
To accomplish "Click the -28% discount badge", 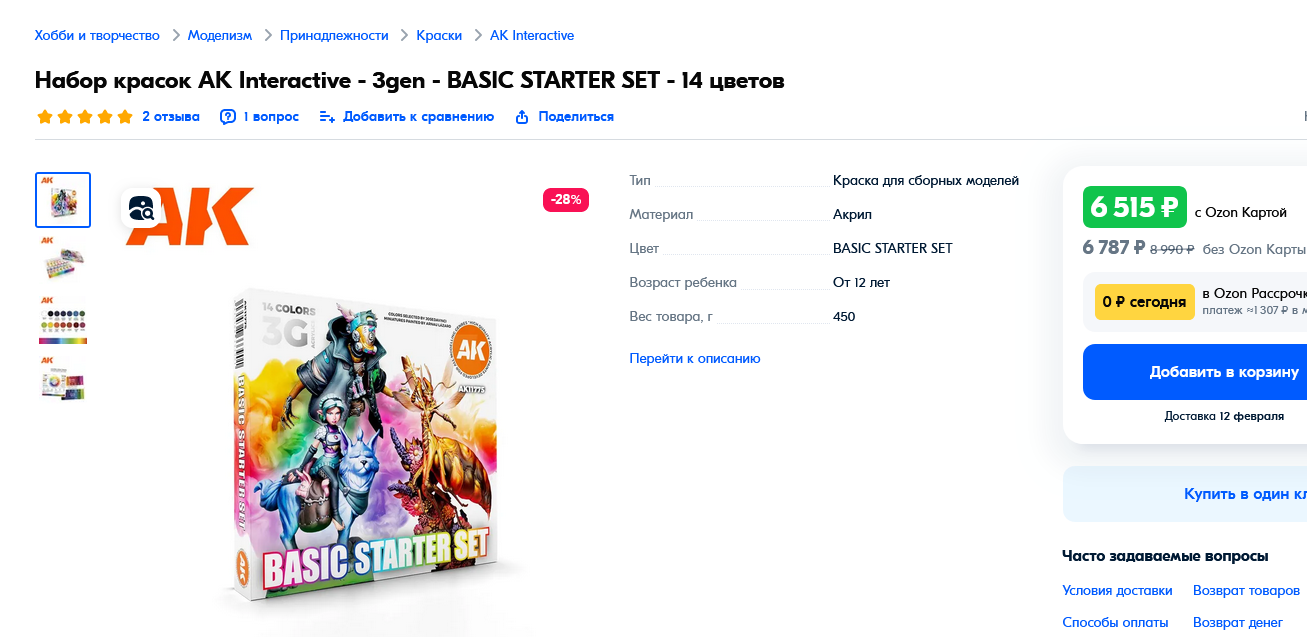I will (x=566, y=199).
